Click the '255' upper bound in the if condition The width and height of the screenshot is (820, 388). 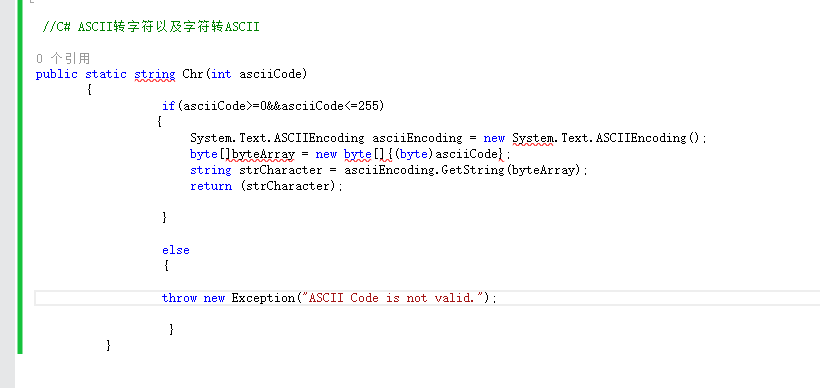click(368, 106)
